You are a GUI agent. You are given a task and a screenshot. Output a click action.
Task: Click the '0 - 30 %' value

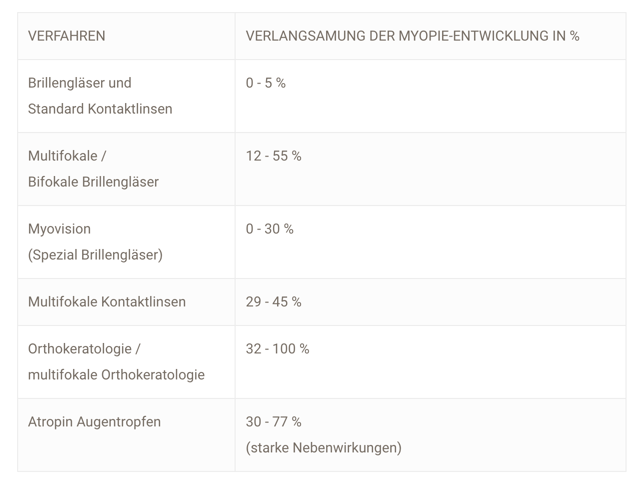(270, 229)
